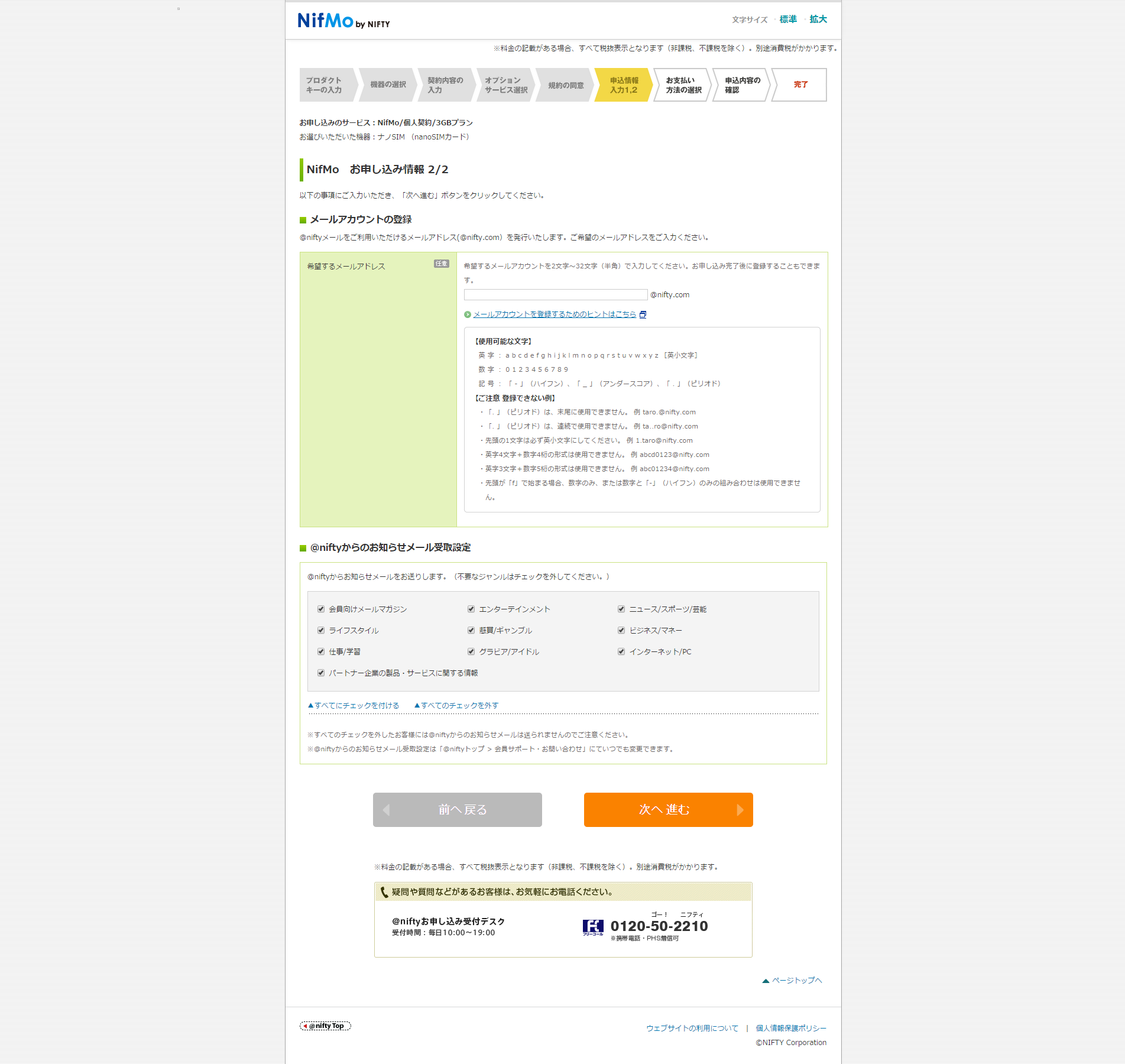
Task: Click heading NifMo お申し込み情報 2/2
Action: tap(377, 170)
